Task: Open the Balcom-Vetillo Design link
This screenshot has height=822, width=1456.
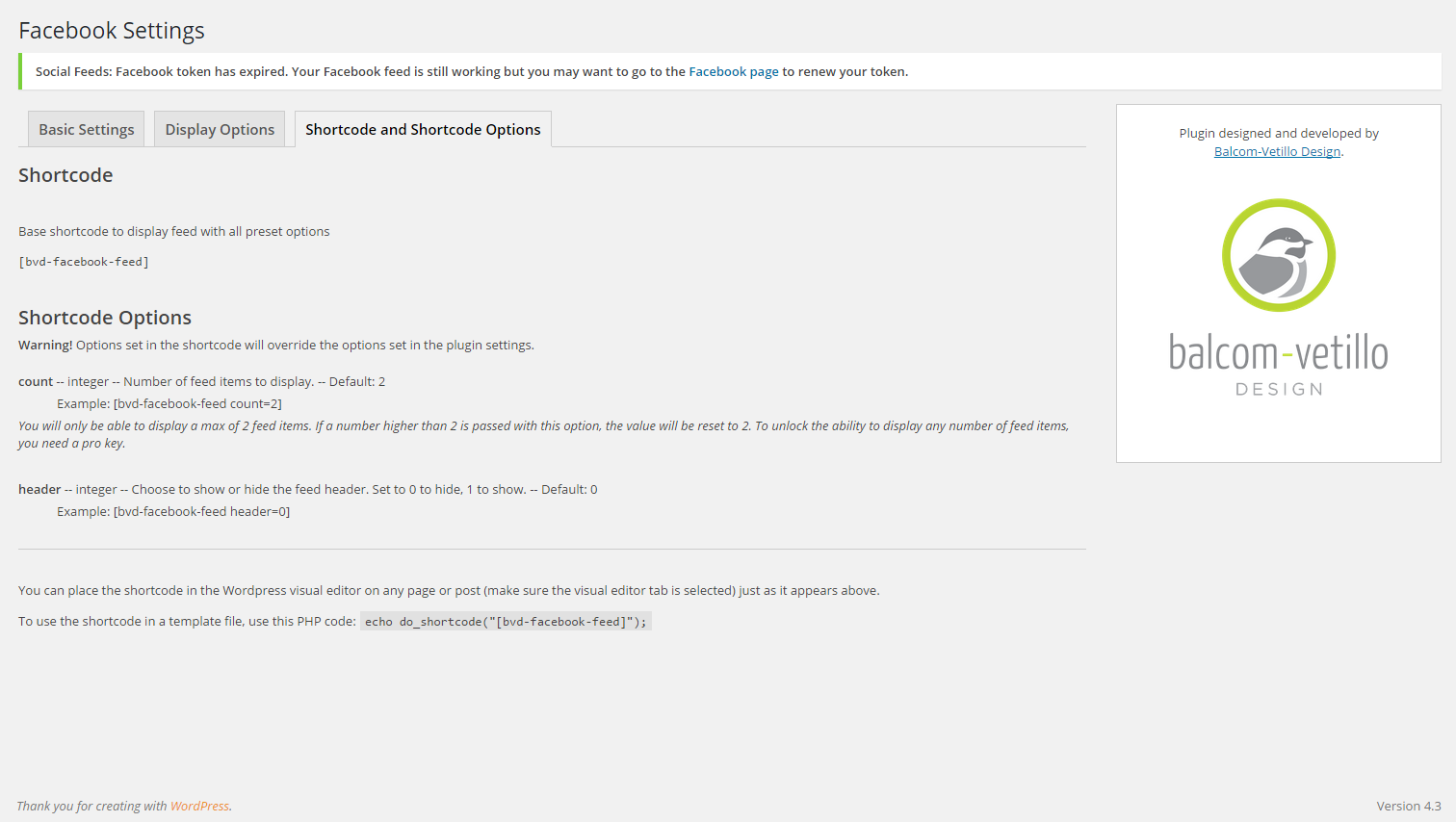Action: click(x=1277, y=152)
